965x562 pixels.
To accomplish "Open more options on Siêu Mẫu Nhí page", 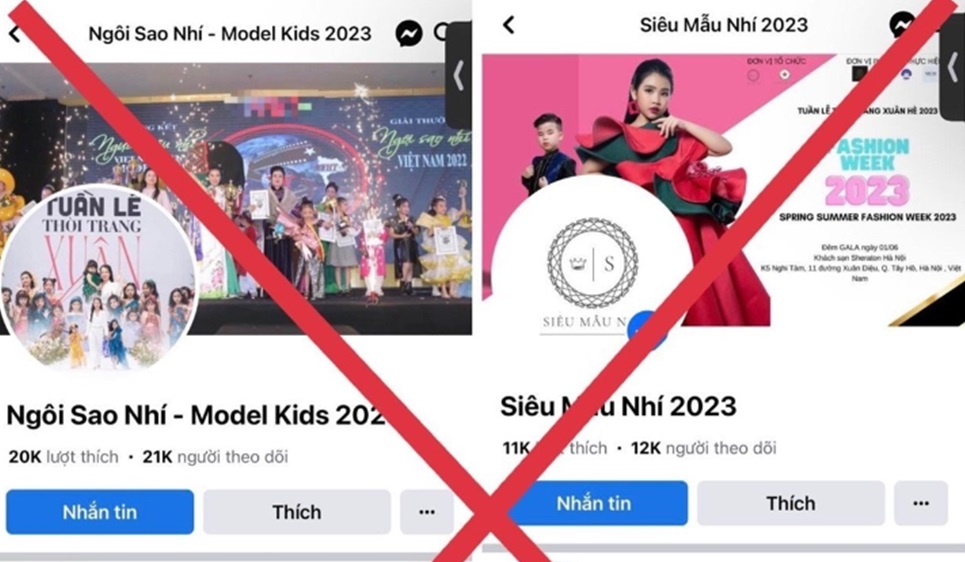I will click(x=921, y=503).
